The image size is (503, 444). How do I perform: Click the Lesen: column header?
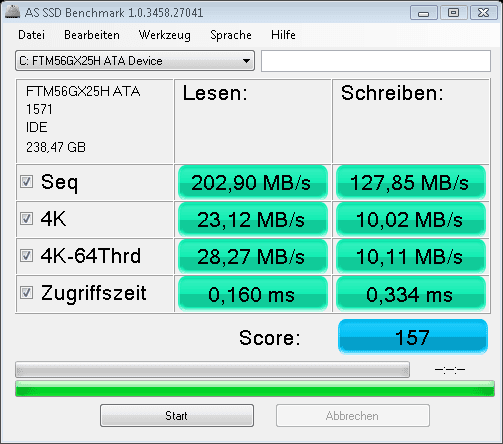click(215, 93)
